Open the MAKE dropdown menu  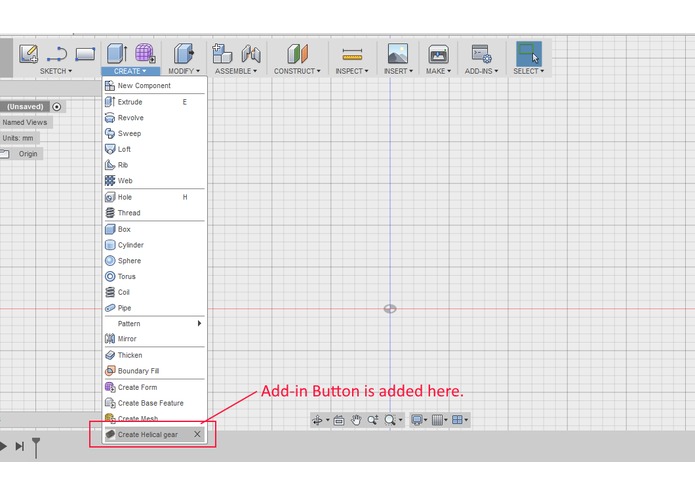pos(438,71)
